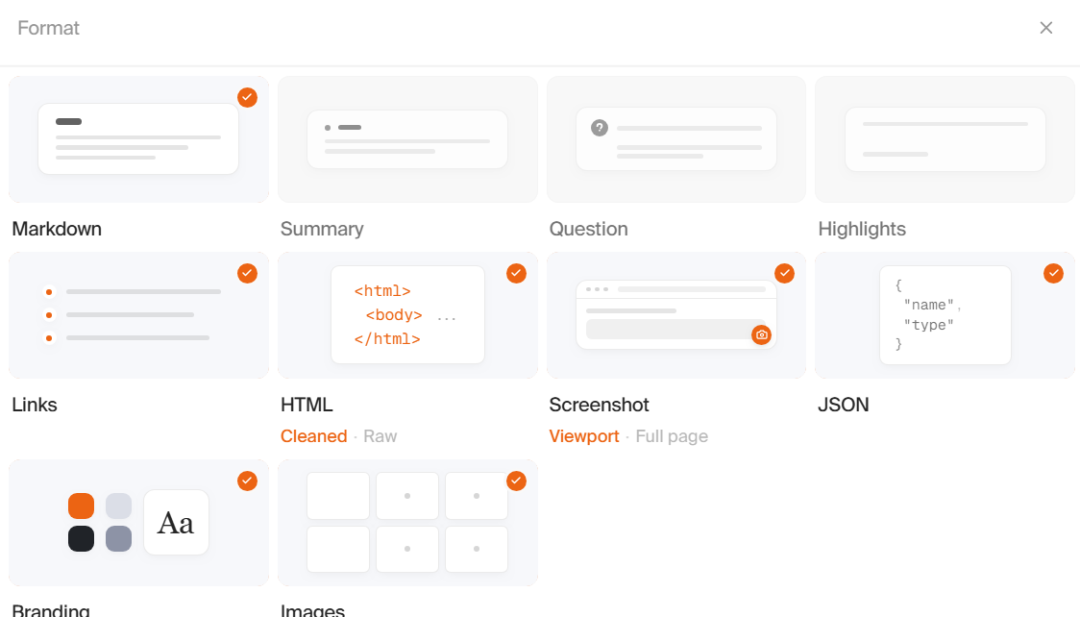1080x617 pixels.
Task: Choose Viewport screenshot option
Action: (x=584, y=436)
